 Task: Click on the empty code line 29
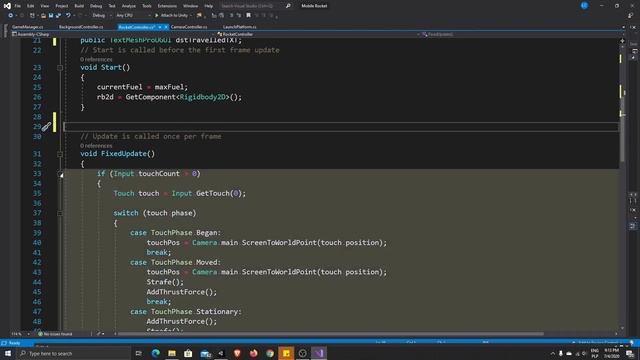[x=341, y=127]
